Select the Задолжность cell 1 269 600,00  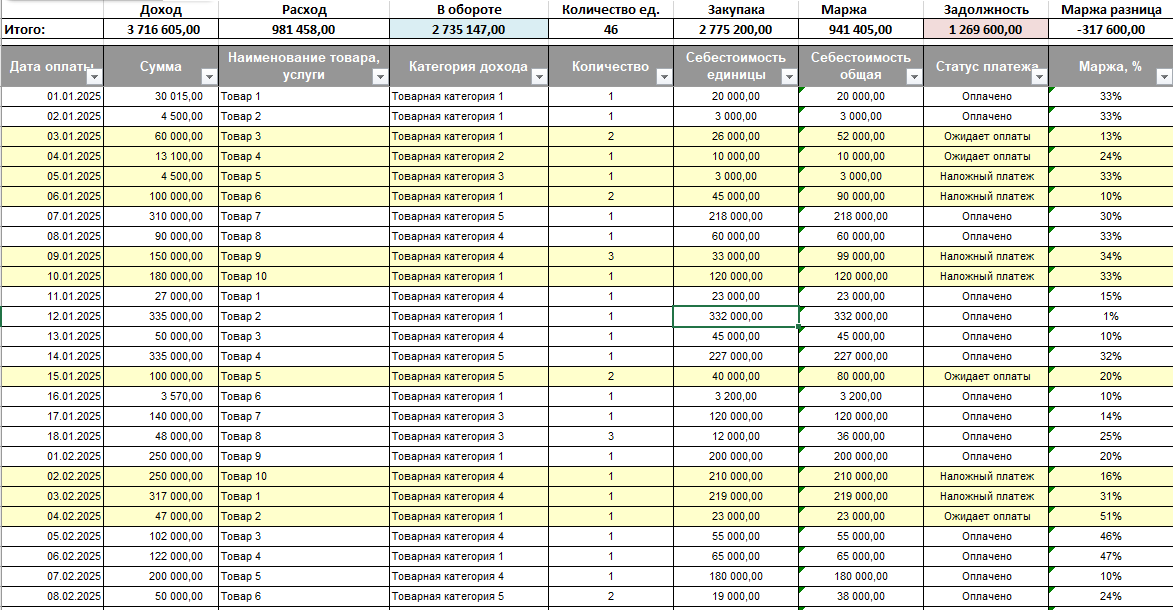(x=986, y=30)
